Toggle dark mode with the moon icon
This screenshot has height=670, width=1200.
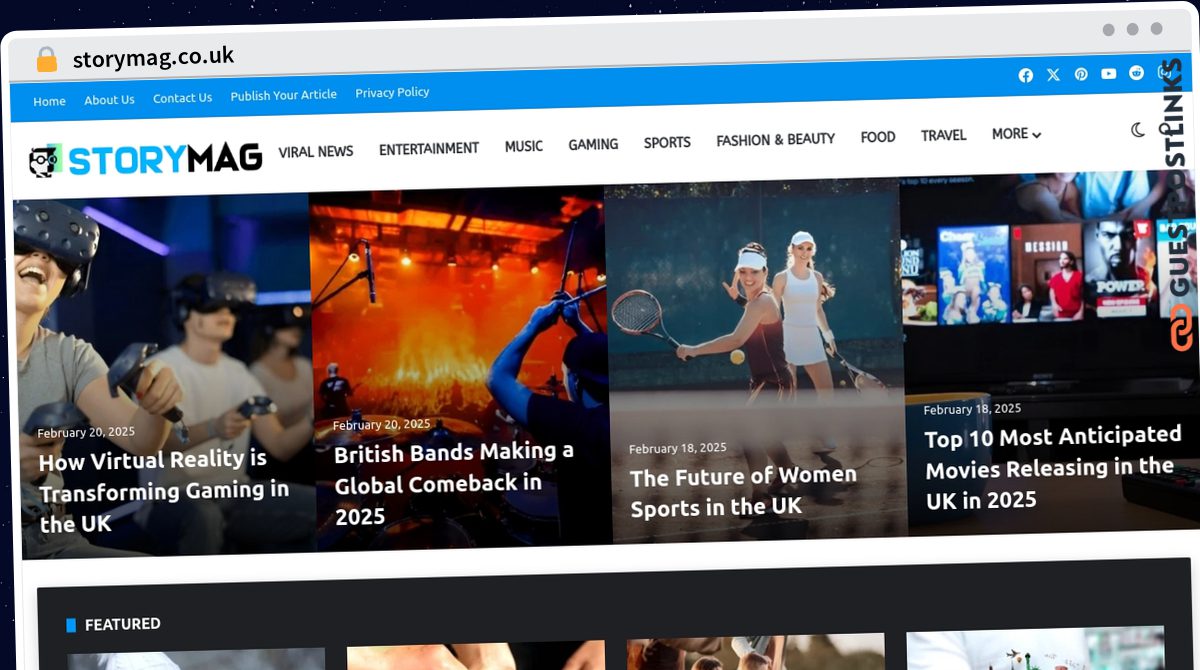tap(1138, 130)
